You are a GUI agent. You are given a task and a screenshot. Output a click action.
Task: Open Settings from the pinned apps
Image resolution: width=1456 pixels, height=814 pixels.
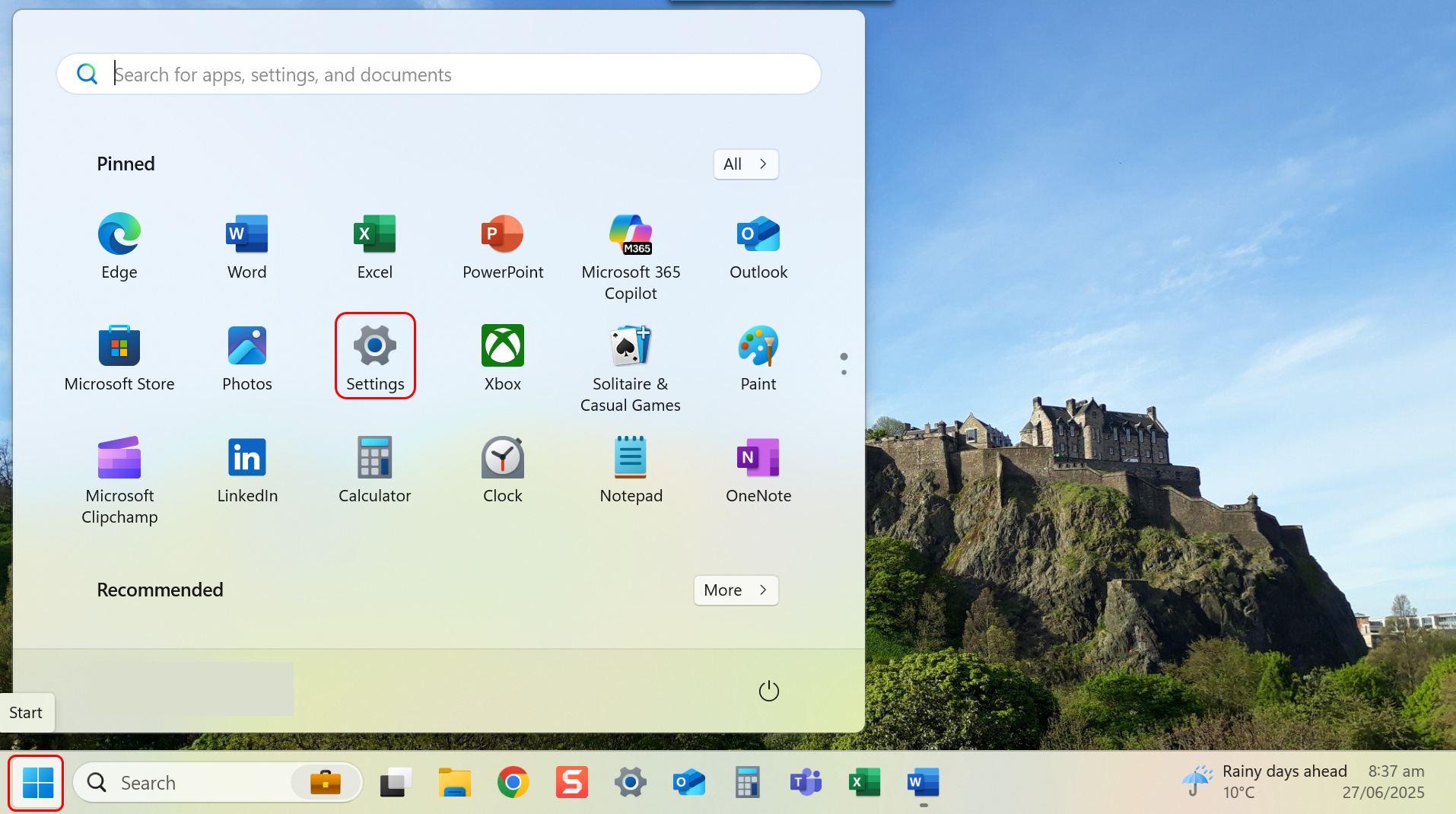point(375,356)
